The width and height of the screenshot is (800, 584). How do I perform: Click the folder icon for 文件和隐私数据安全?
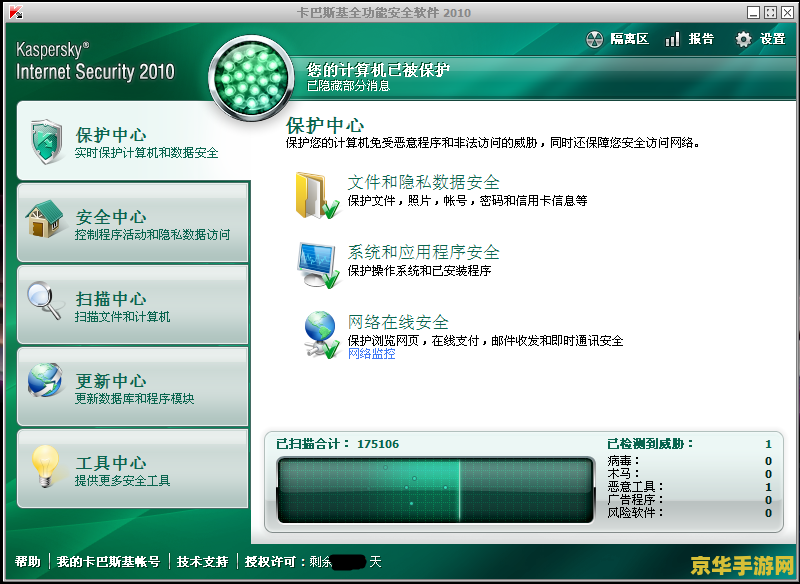tap(317, 196)
